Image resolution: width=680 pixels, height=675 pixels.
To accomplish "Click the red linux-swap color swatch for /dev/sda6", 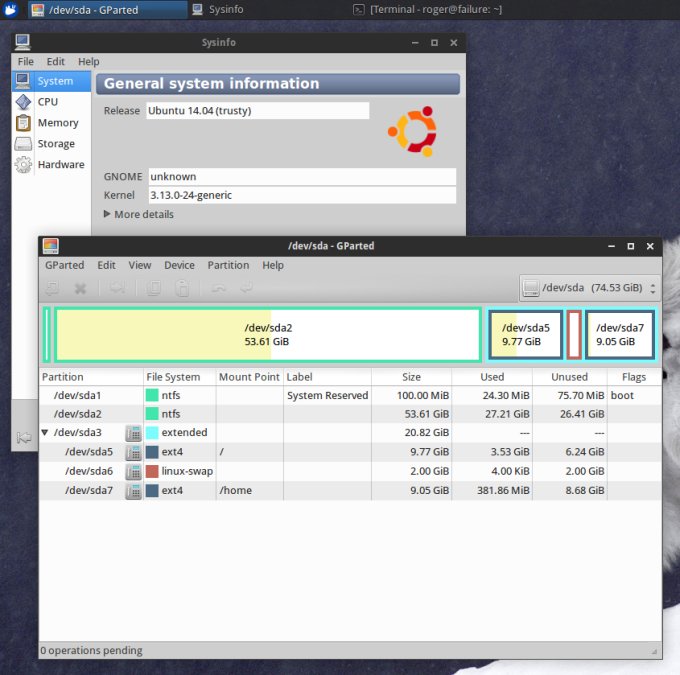I will (152, 471).
